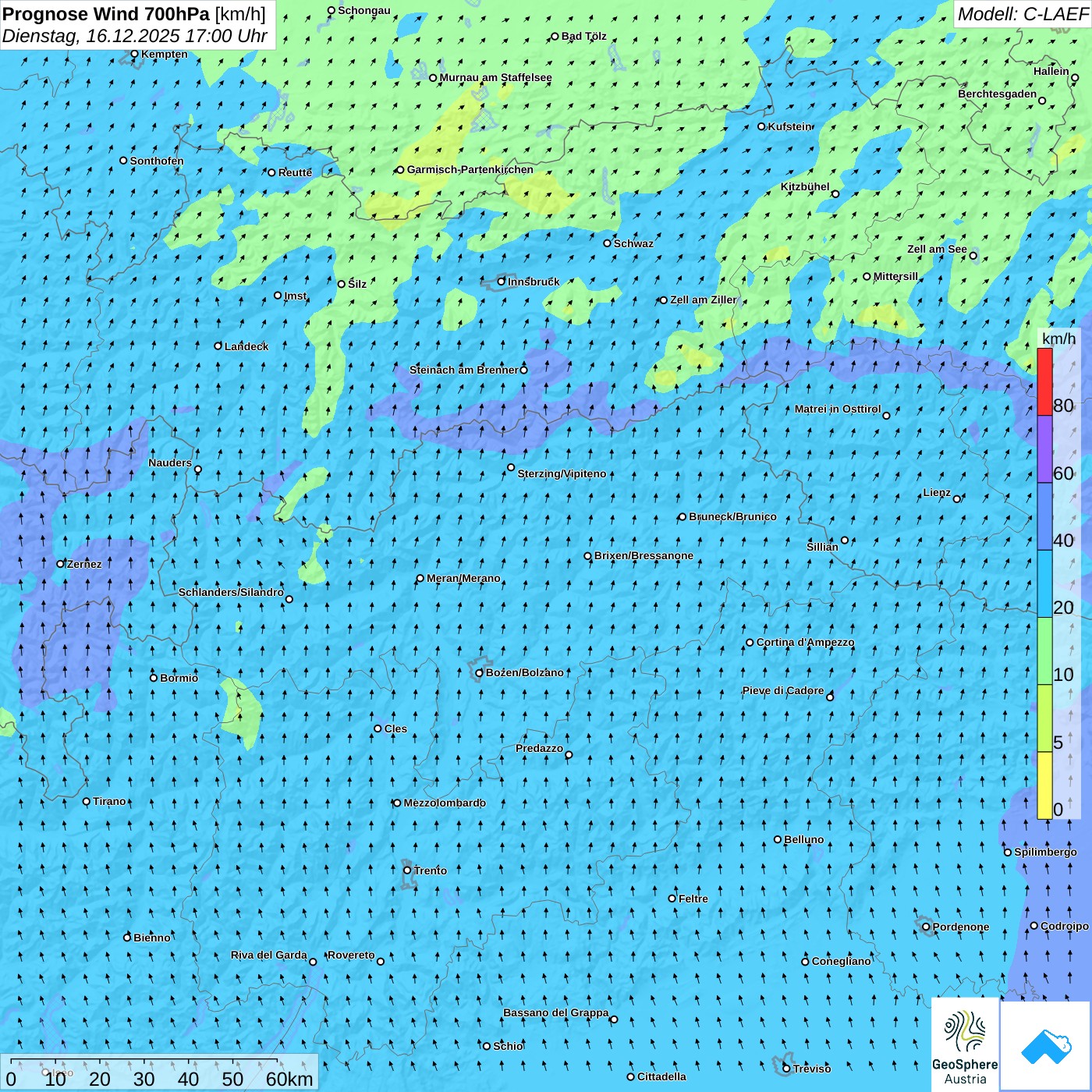Screen dimensions: 1092x1092
Task: Click the green 10 km/h legend band
Action: [1044, 651]
